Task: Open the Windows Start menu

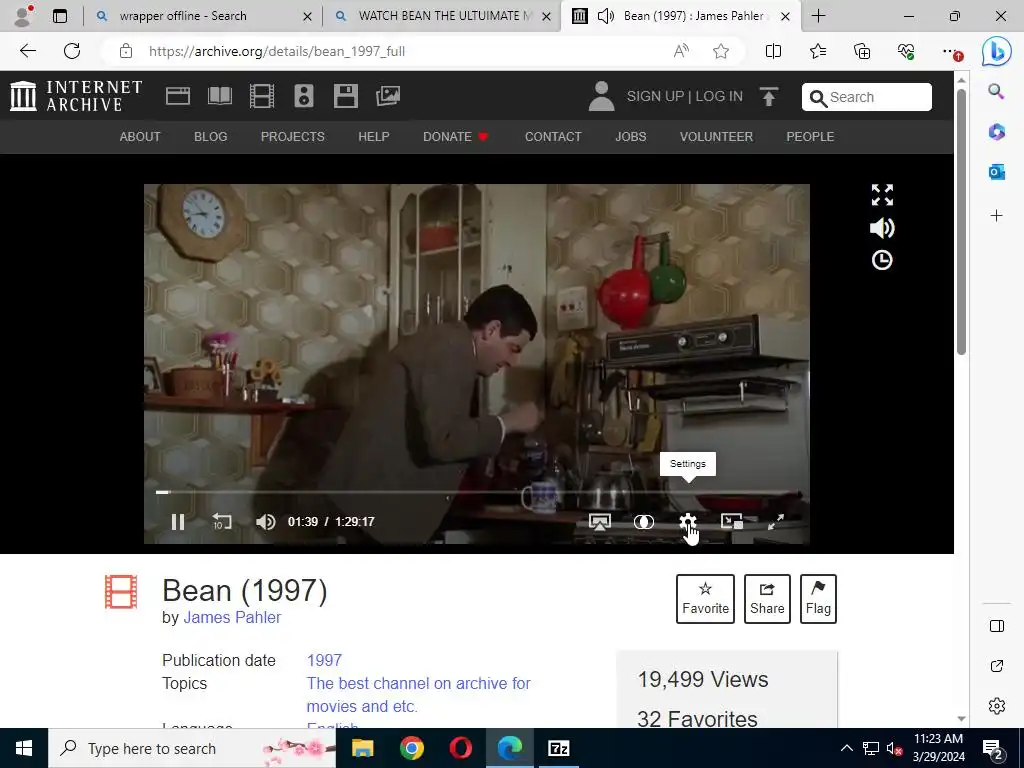Action: [x=24, y=748]
